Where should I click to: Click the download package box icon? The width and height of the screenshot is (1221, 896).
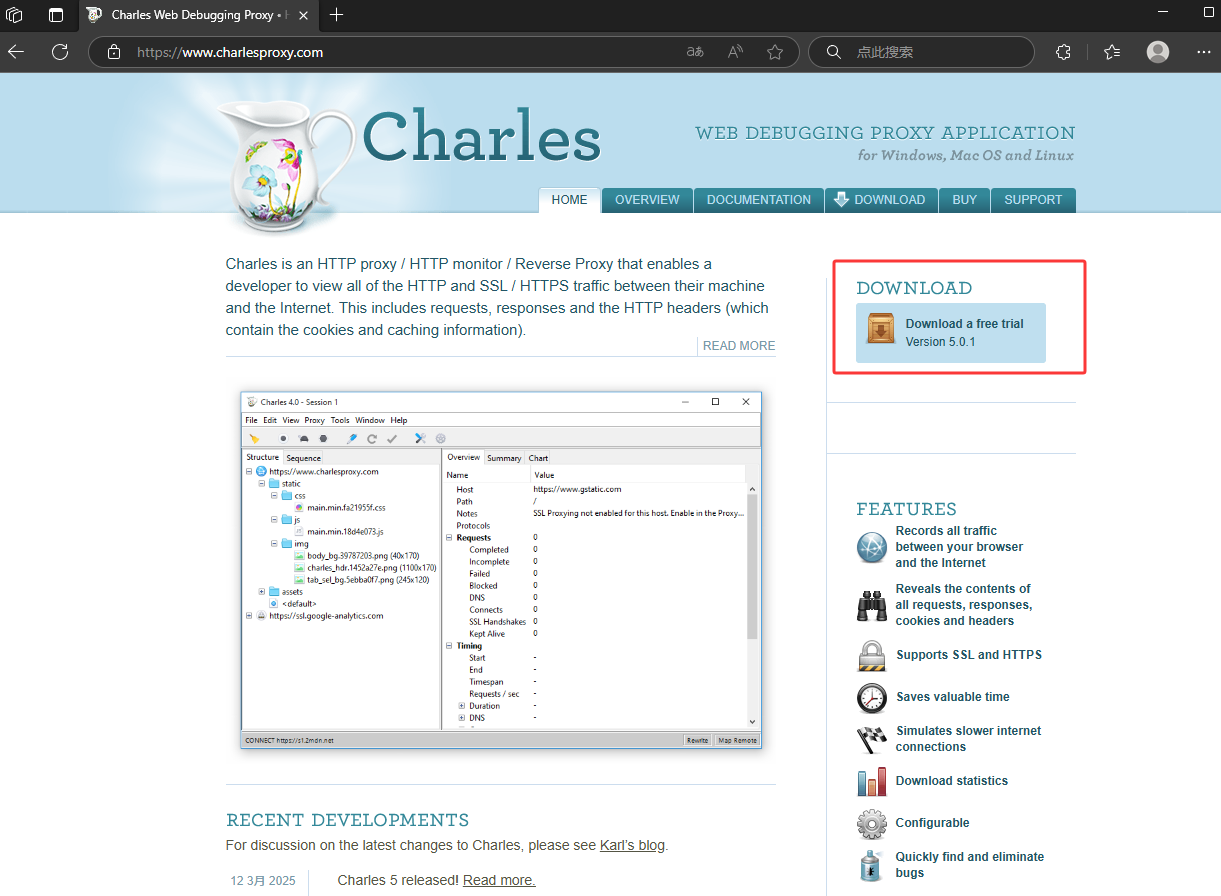pyautogui.click(x=881, y=329)
